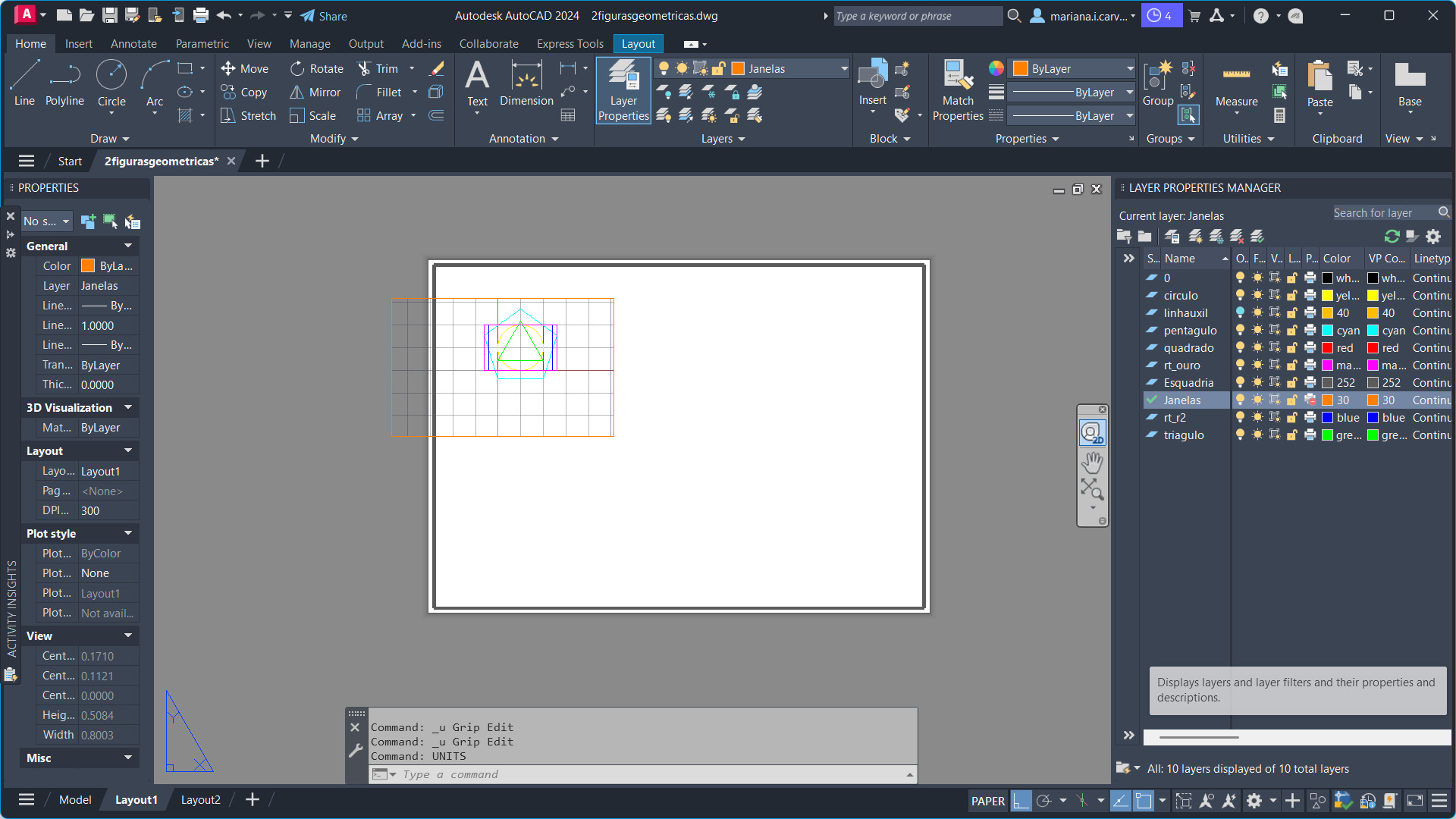Click the Refresh icon in Layer Properties Manager
1456x819 pixels.
(1392, 237)
